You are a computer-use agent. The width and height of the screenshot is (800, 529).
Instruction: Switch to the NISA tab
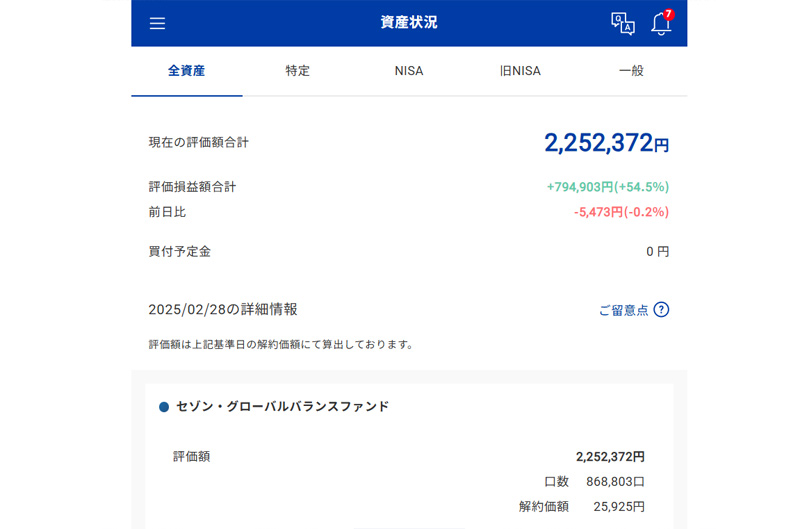click(x=409, y=71)
